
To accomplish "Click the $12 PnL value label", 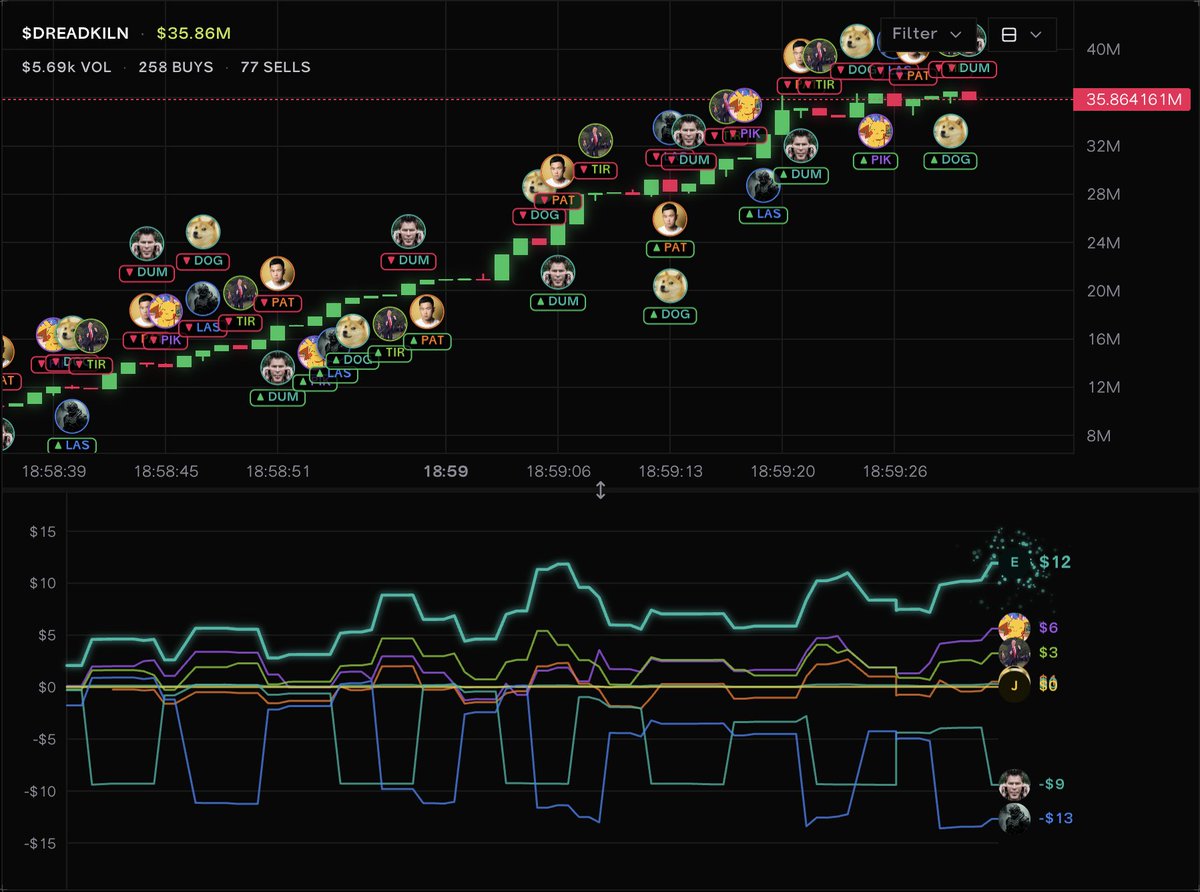I will [1055, 562].
